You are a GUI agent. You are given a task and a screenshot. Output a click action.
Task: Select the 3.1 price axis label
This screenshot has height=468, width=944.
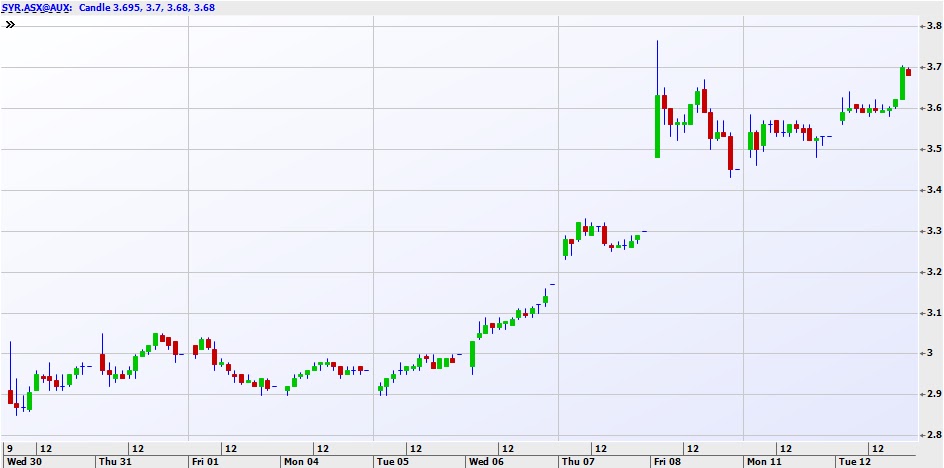coord(935,313)
